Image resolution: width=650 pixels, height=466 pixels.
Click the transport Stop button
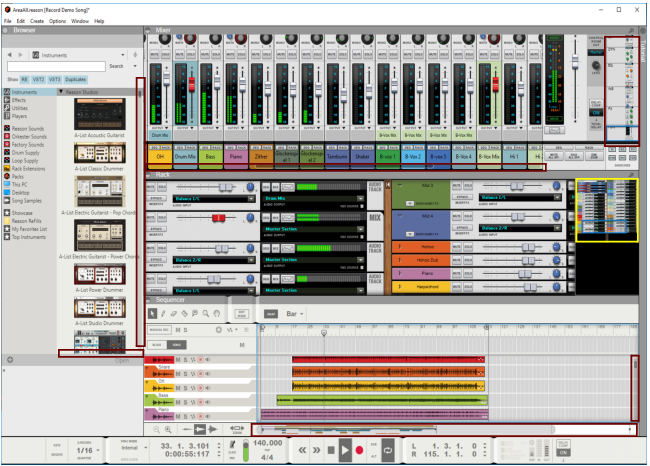coord(331,450)
